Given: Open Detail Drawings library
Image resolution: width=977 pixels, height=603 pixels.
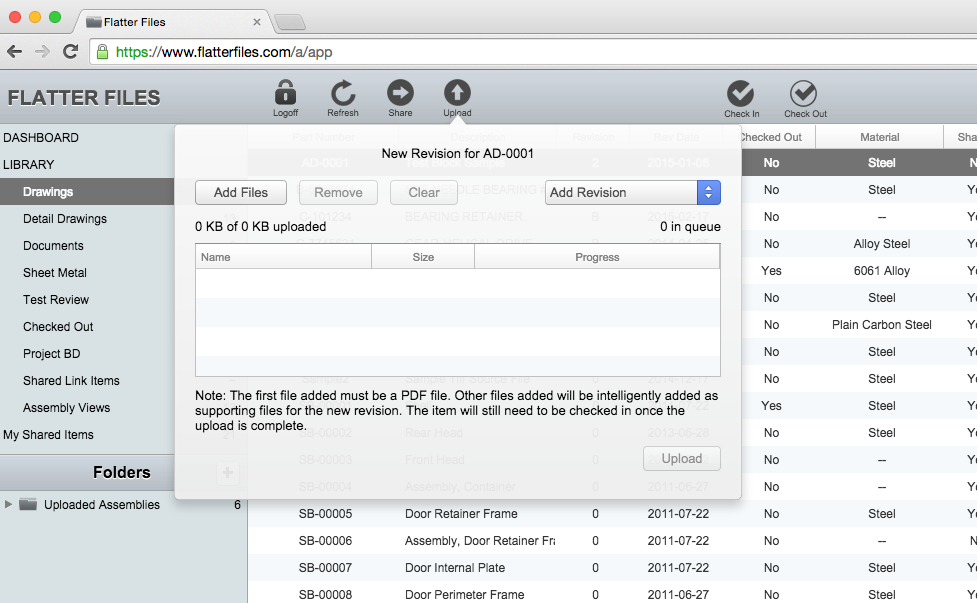Looking at the screenshot, I should point(65,219).
